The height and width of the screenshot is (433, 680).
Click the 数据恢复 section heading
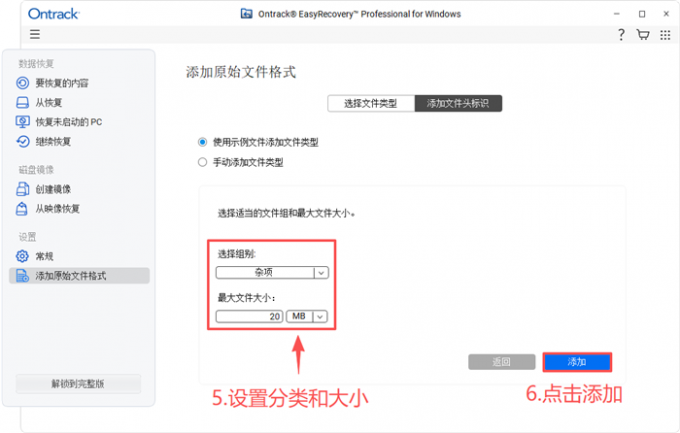pos(36,64)
